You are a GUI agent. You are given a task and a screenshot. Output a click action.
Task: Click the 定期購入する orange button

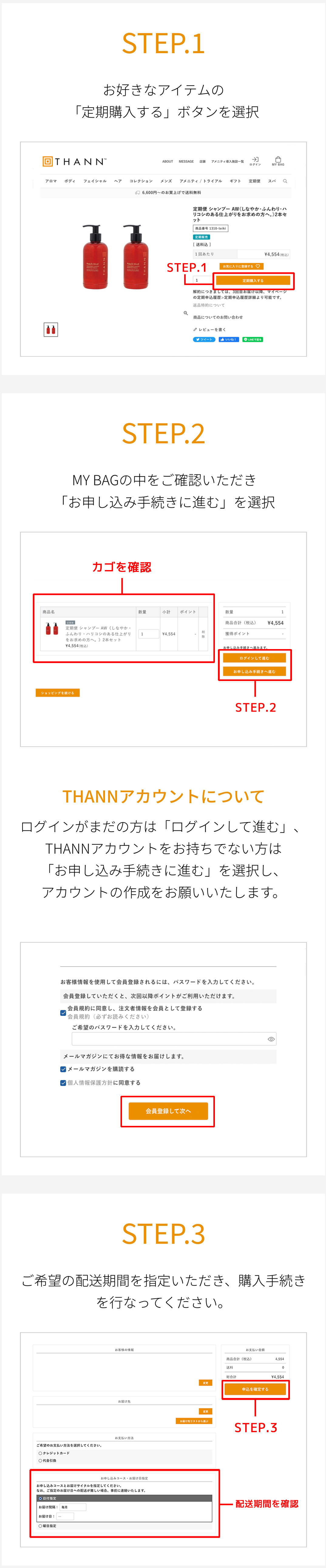tap(253, 280)
